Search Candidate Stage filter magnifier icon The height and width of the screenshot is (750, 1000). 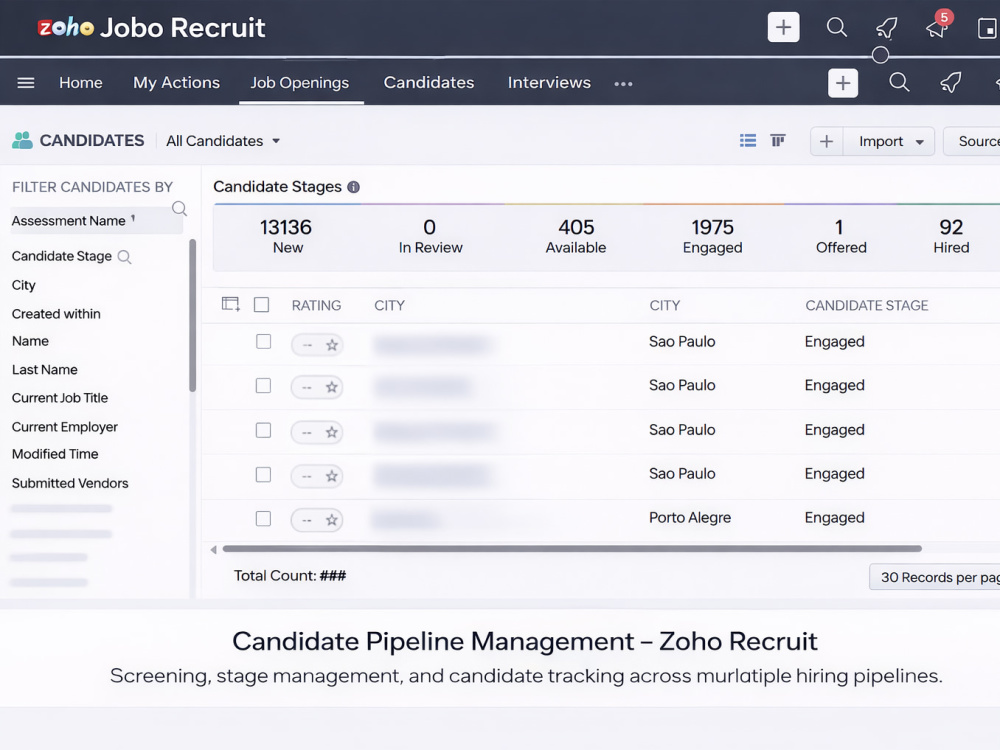(x=124, y=257)
